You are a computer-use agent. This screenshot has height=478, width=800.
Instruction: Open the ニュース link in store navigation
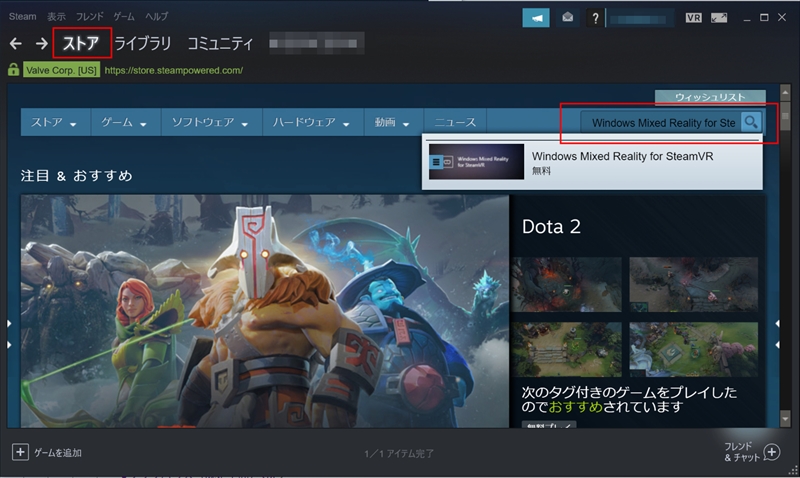point(455,123)
